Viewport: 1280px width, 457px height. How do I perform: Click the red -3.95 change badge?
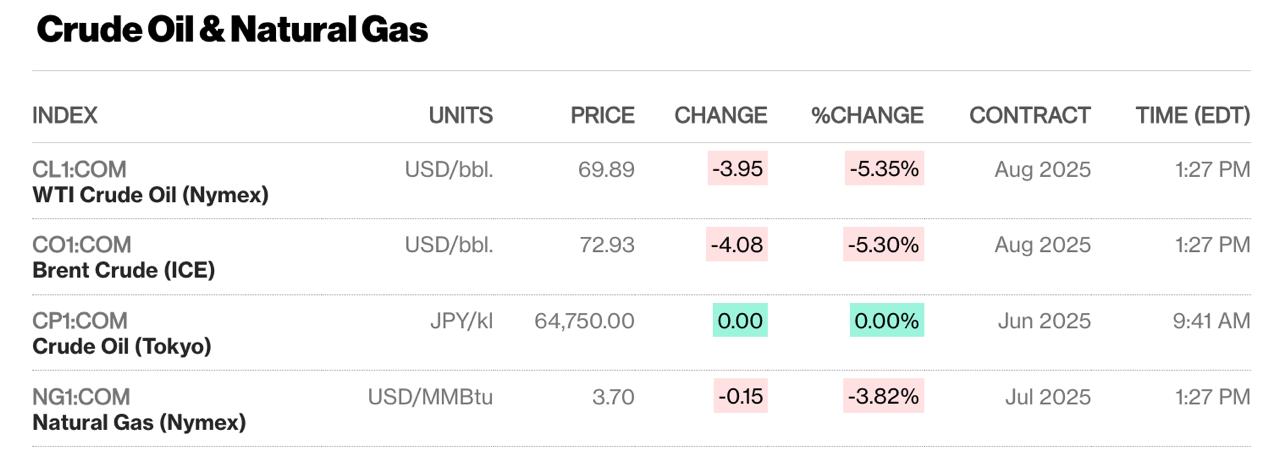point(737,169)
